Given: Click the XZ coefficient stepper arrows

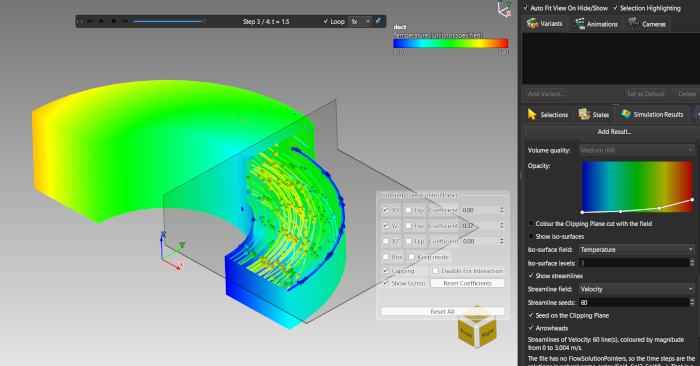Looking at the screenshot, I should 502,241.
